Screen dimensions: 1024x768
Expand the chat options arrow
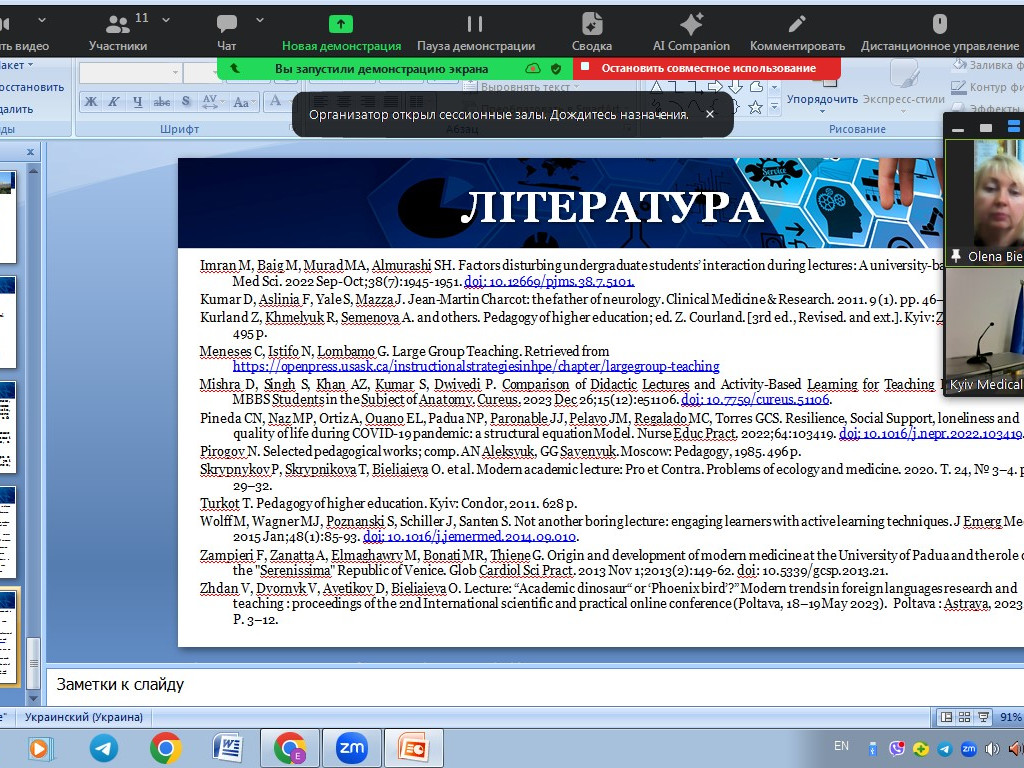click(x=260, y=20)
